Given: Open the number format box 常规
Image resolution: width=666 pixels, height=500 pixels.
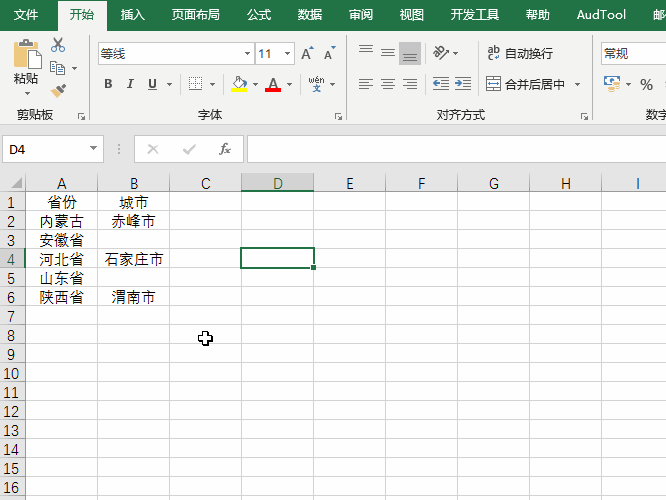Looking at the screenshot, I should (633, 54).
